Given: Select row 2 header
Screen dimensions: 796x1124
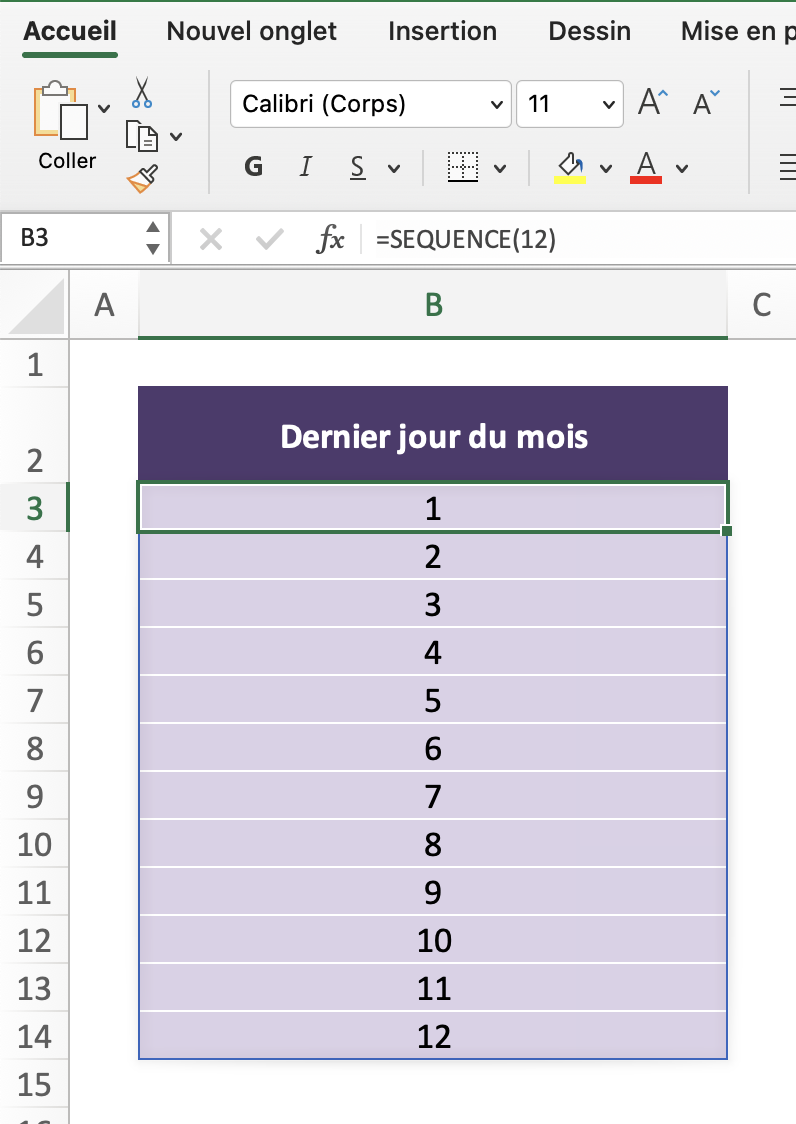Looking at the screenshot, I should click(x=34, y=434).
